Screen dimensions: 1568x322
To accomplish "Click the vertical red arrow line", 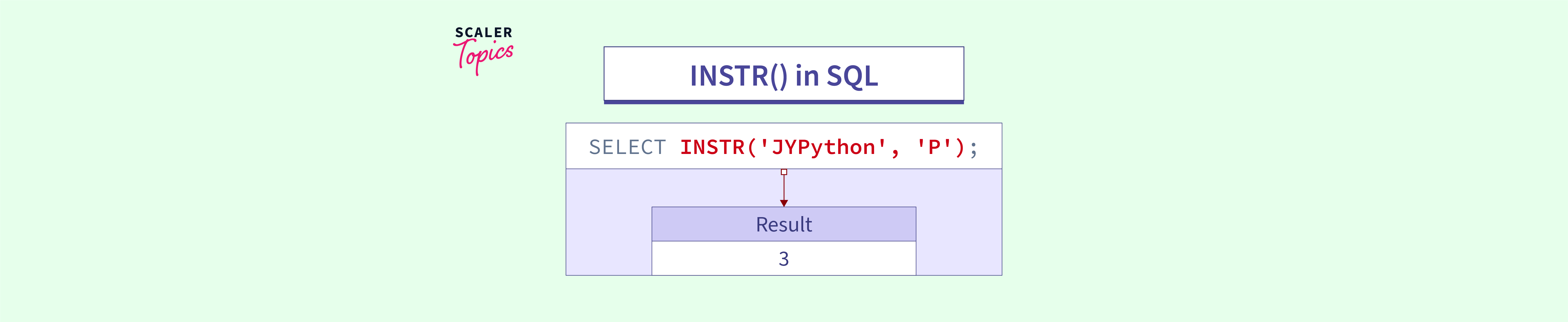I will tap(784, 188).
